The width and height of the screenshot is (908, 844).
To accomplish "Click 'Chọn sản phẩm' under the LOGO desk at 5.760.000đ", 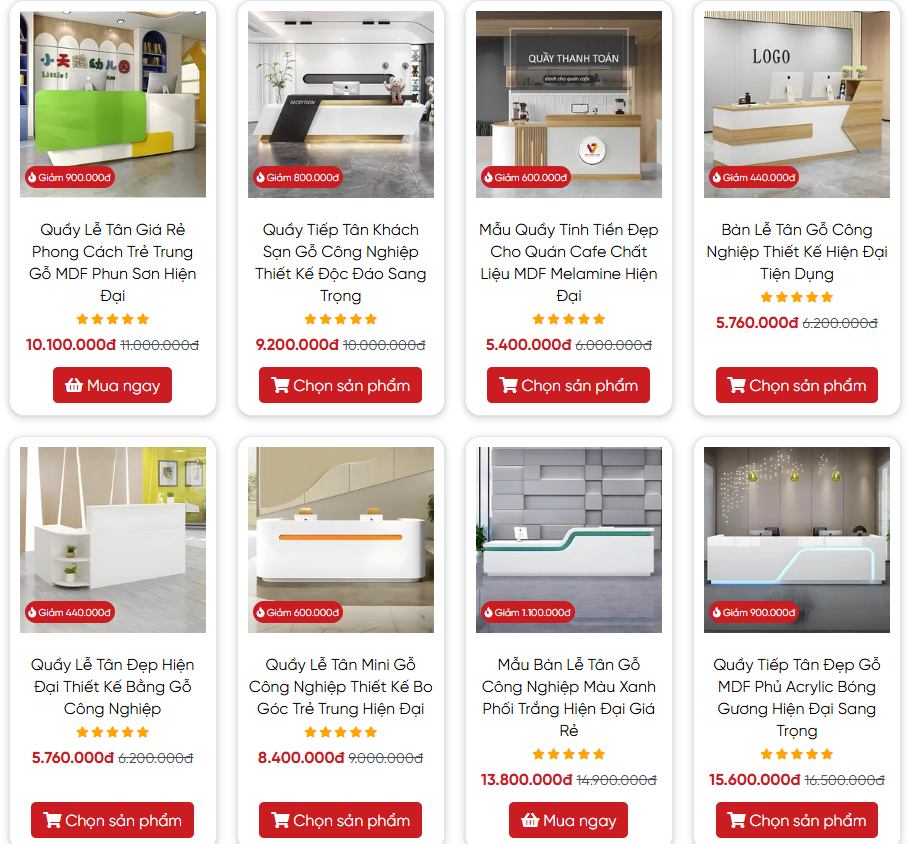I will pyautogui.click(x=797, y=385).
